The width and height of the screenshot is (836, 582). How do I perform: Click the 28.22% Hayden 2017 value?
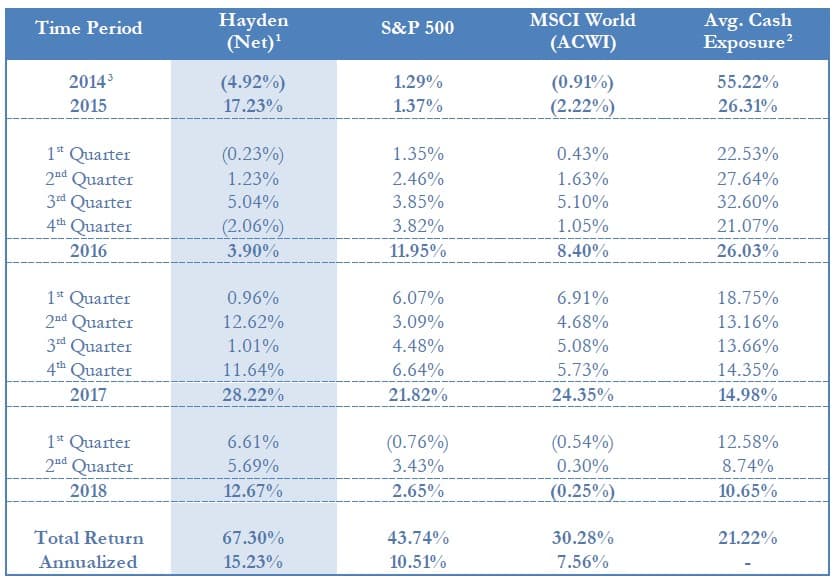point(254,395)
